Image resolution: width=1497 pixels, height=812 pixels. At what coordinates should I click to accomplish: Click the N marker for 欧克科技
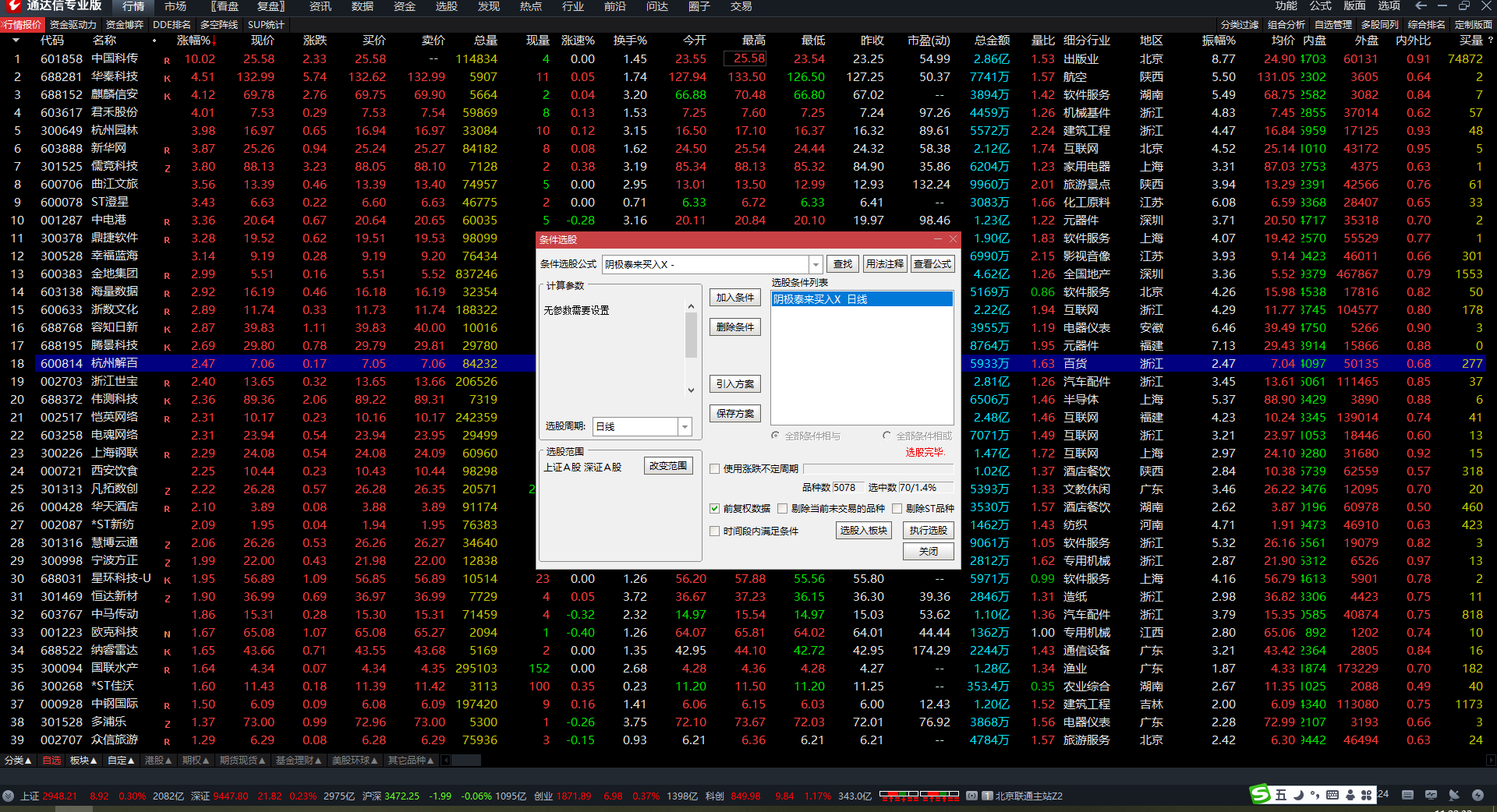pyautogui.click(x=167, y=634)
